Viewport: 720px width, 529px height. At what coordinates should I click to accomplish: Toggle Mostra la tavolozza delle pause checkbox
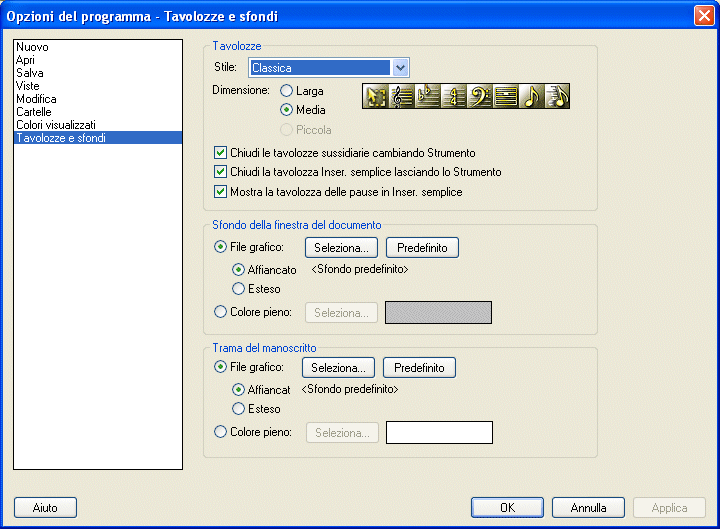(x=220, y=191)
